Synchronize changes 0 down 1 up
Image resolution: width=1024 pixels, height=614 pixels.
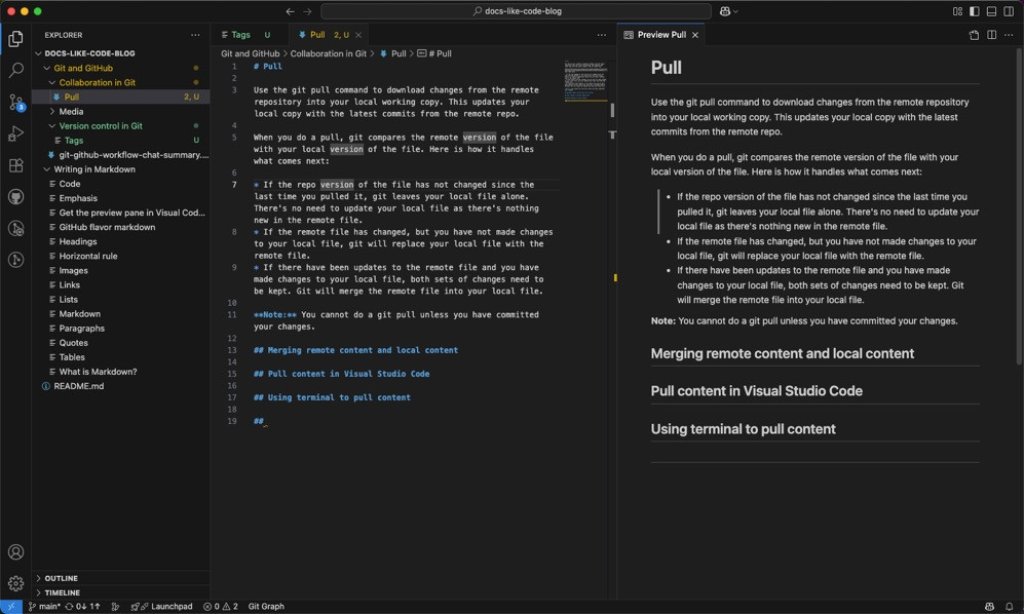(82, 607)
